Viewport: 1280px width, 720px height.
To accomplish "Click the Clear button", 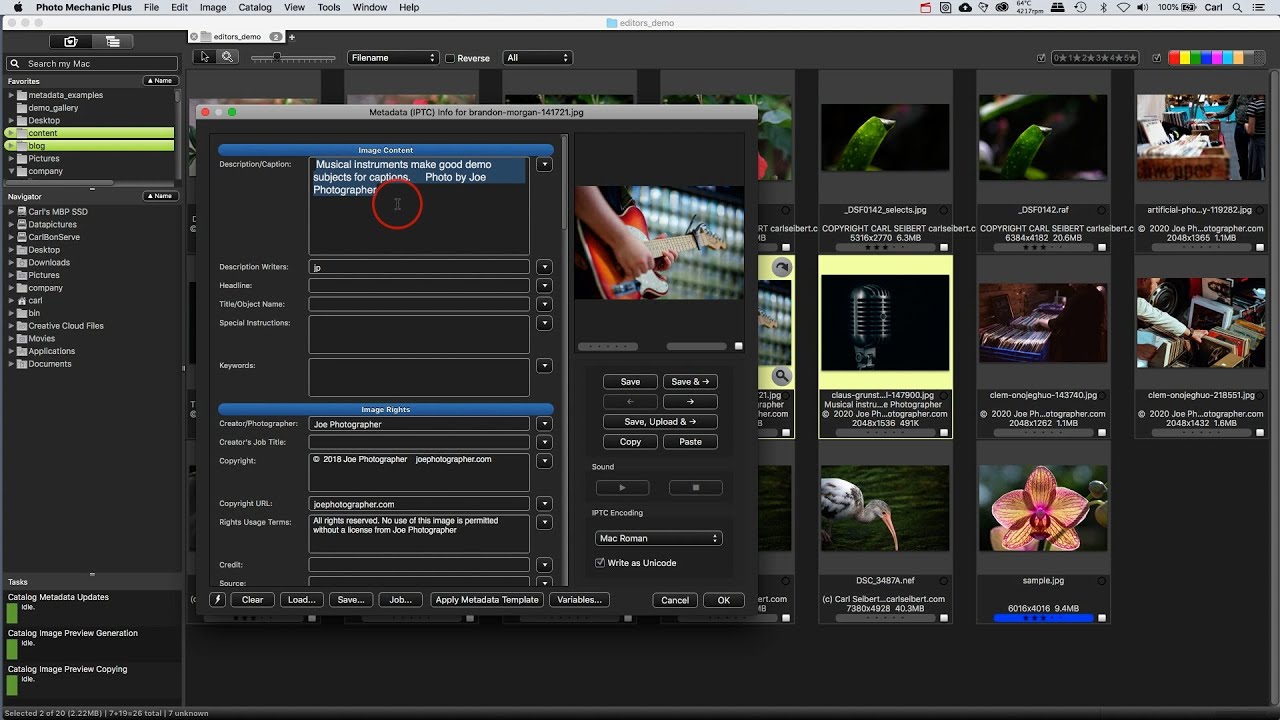I will [x=253, y=600].
